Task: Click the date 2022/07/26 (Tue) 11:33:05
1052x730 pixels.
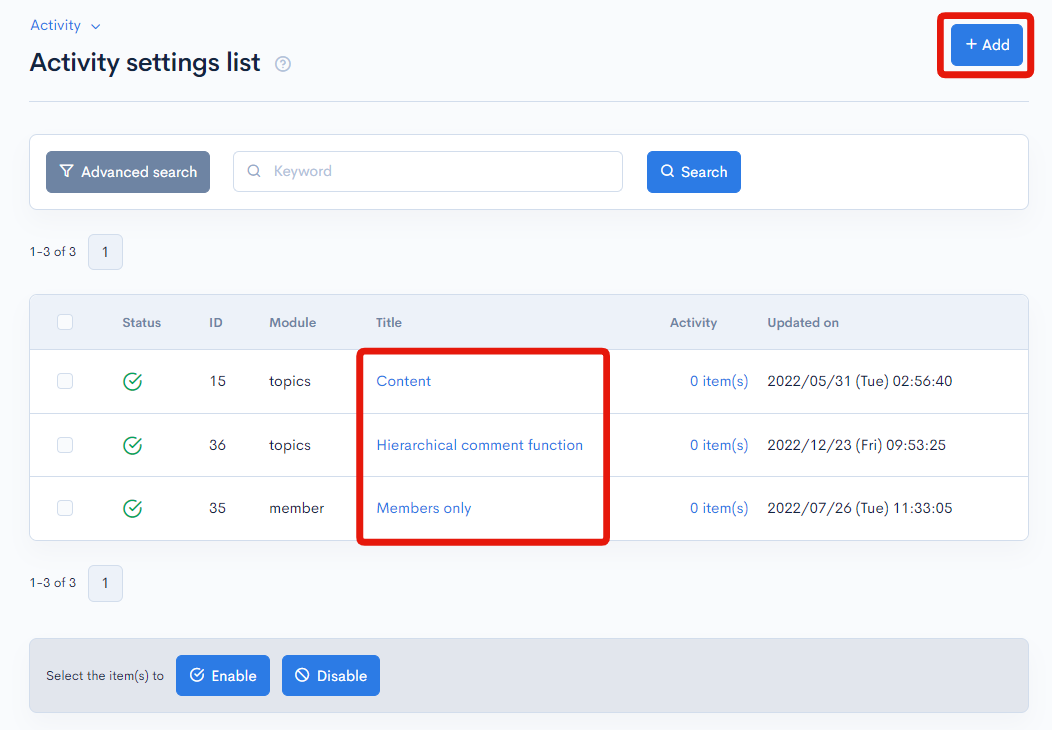Action: [859, 508]
